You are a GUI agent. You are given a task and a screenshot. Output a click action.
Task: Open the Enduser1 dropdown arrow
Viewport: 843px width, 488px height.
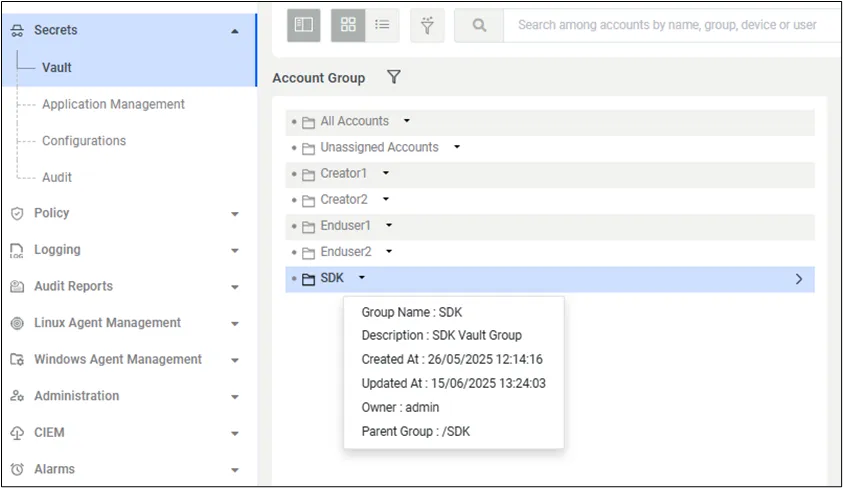pos(389,225)
